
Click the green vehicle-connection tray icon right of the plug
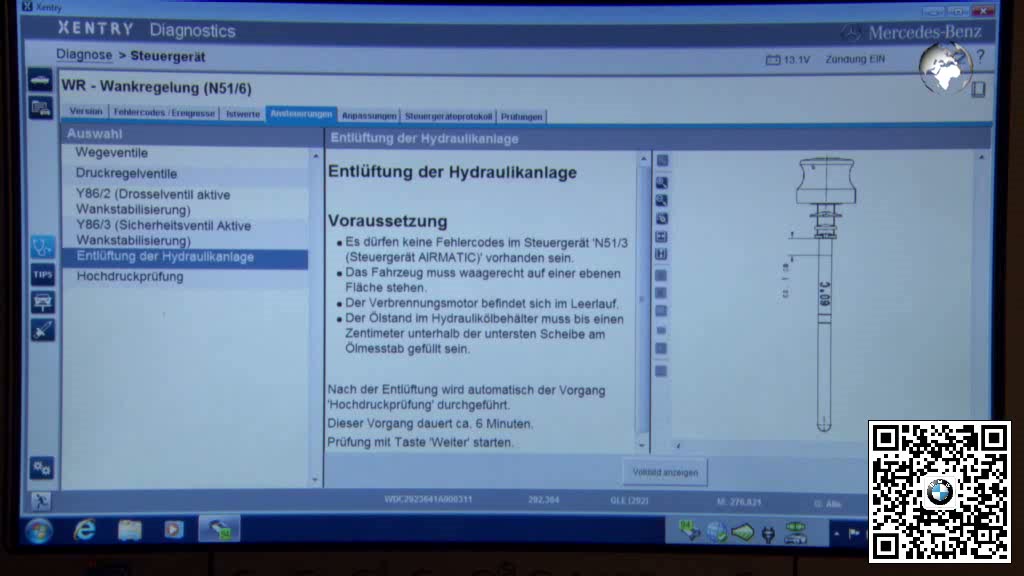pyautogui.click(x=795, y=533)
